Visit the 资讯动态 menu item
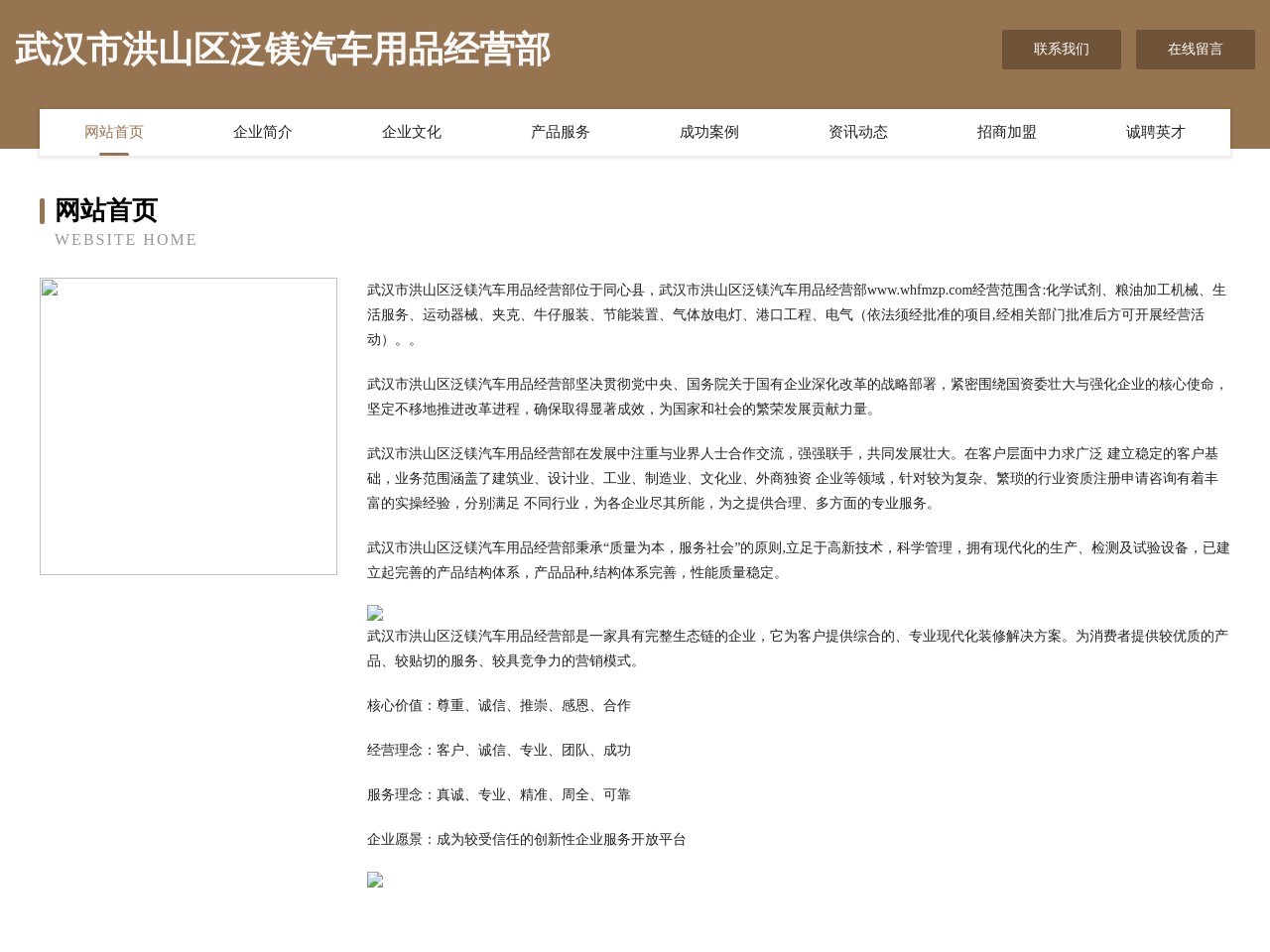1270x952 pixels. tap(858, 132)
